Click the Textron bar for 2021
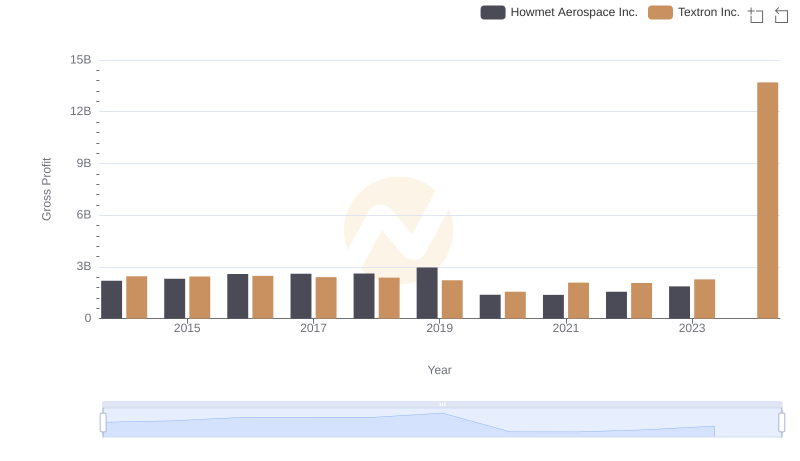 [578, 301]
